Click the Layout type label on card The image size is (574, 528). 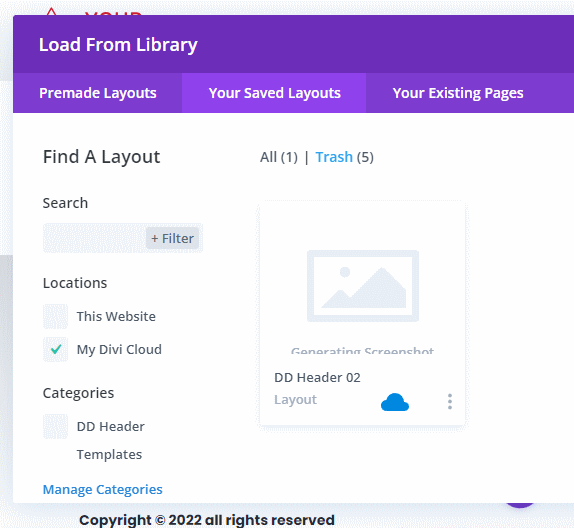(295, 399)
